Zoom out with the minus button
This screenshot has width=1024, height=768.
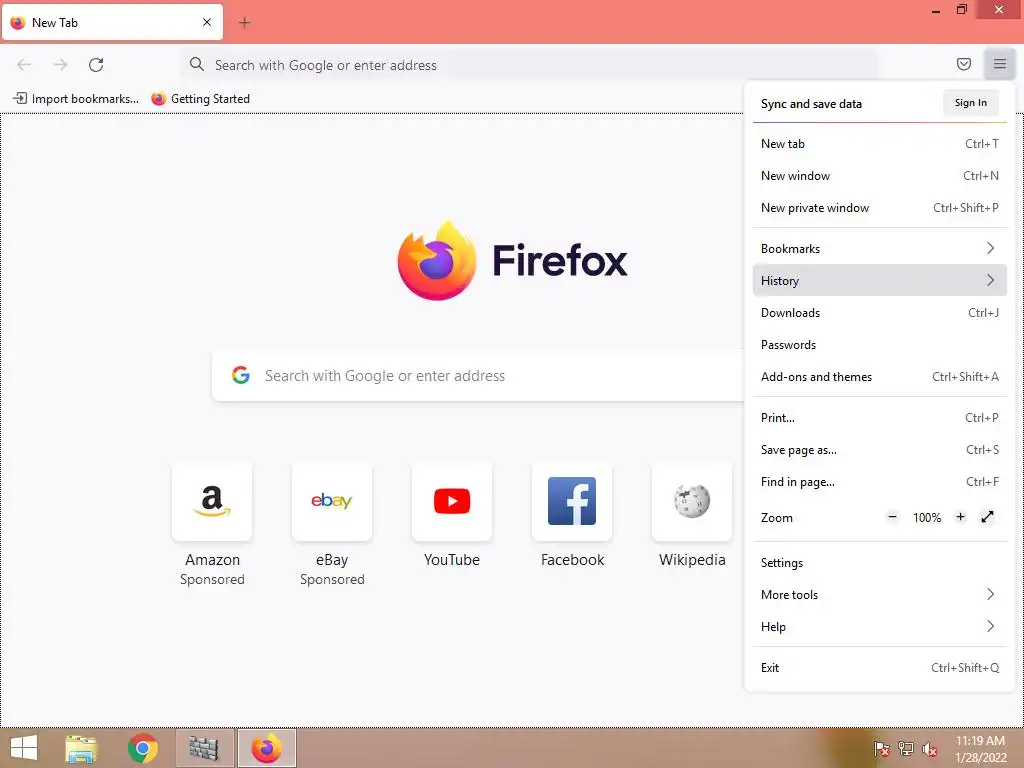coord(892,517)
